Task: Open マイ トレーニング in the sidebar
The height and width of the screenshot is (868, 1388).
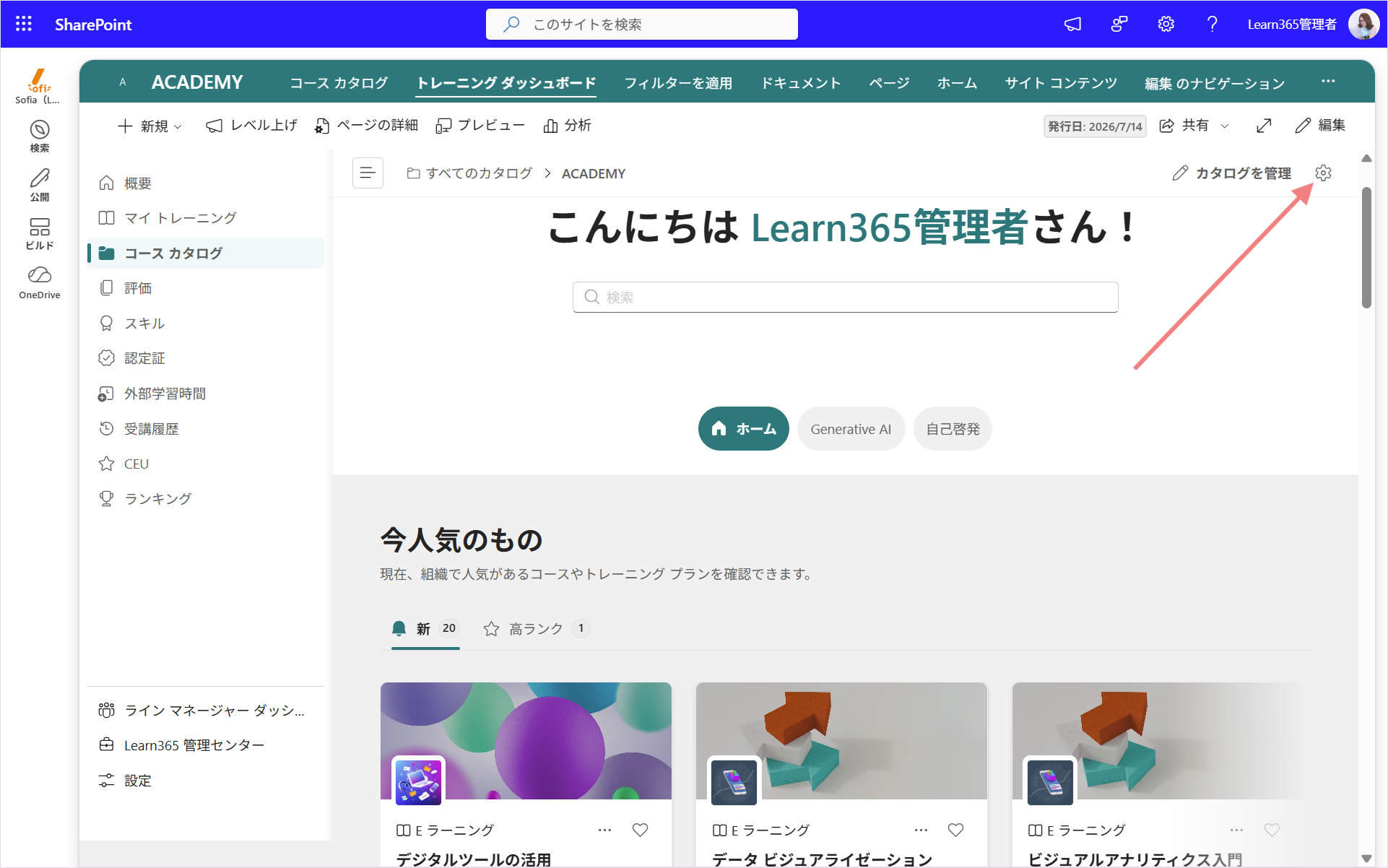Action: click(x=206, y=217)
